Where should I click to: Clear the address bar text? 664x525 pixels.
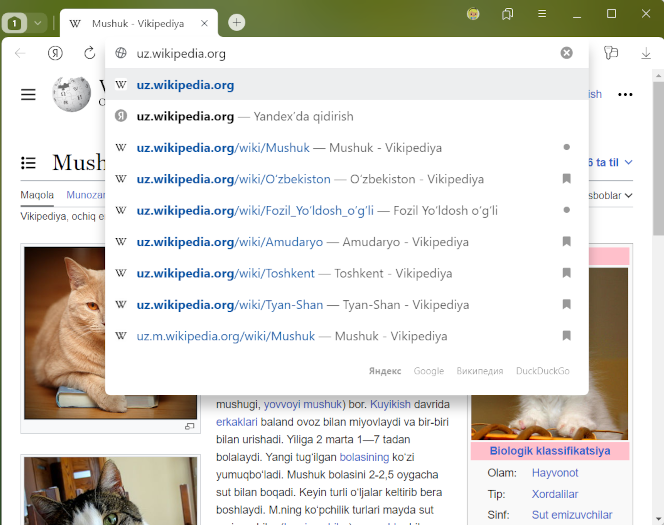566,53
